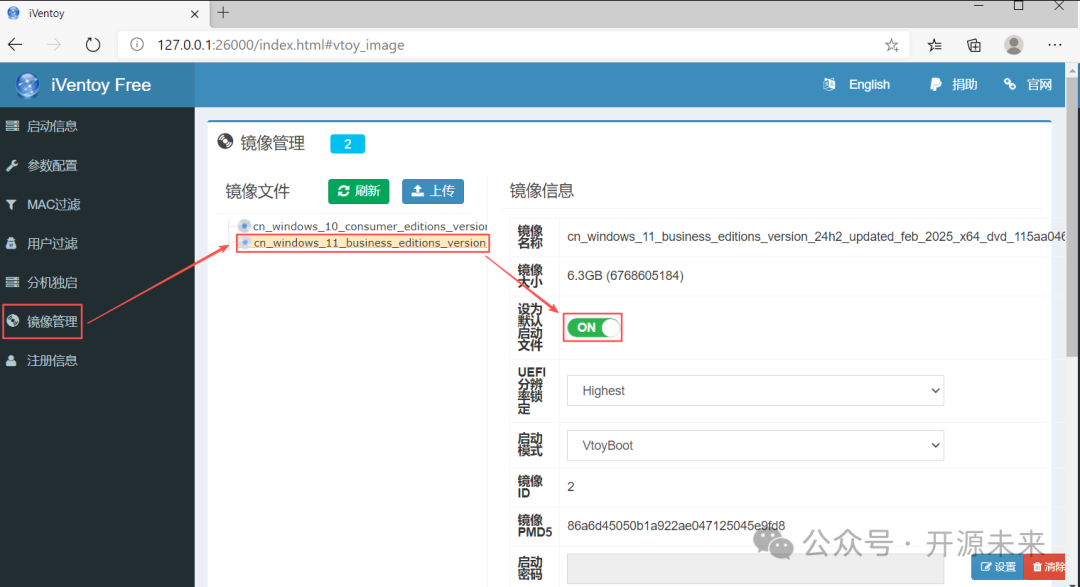Go back with the browser back arrow
Image resolution: width=1080 pixels, height=587 pixels.
15,45
